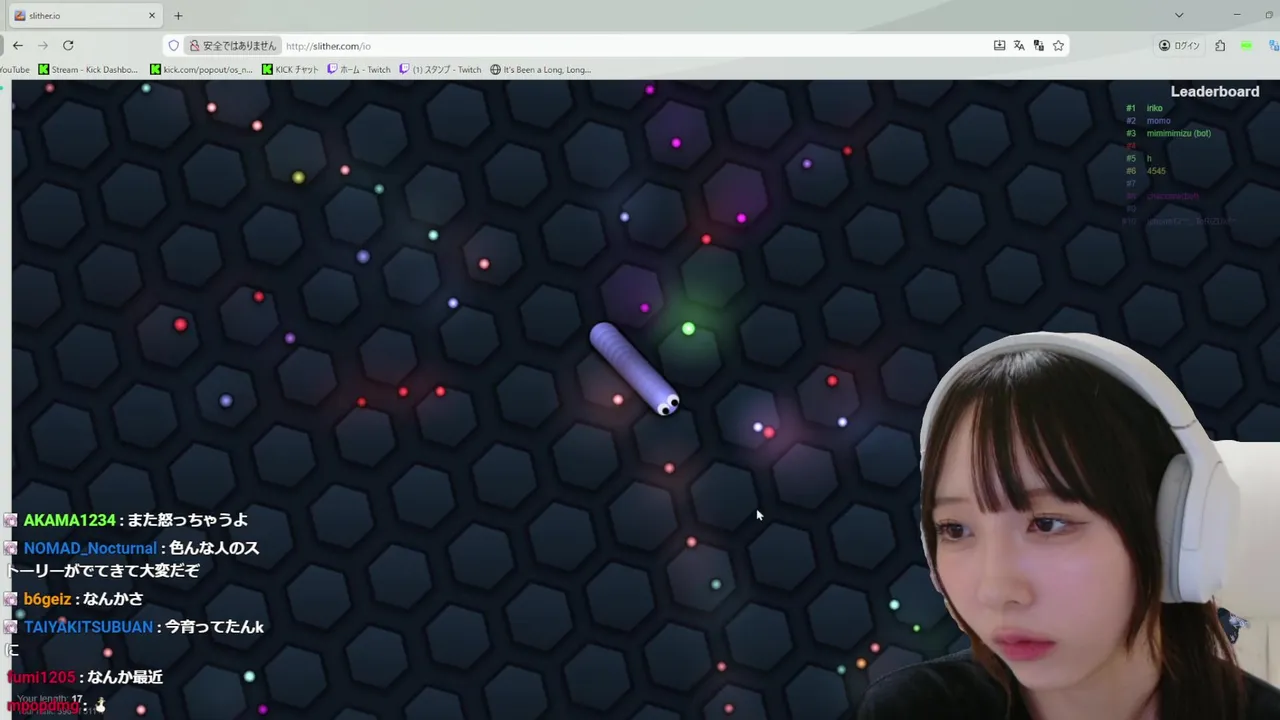Screen dimensions: 1280x720
Task: Open It's Been a Long, Long bookmark
Action: tap(541, 69)
